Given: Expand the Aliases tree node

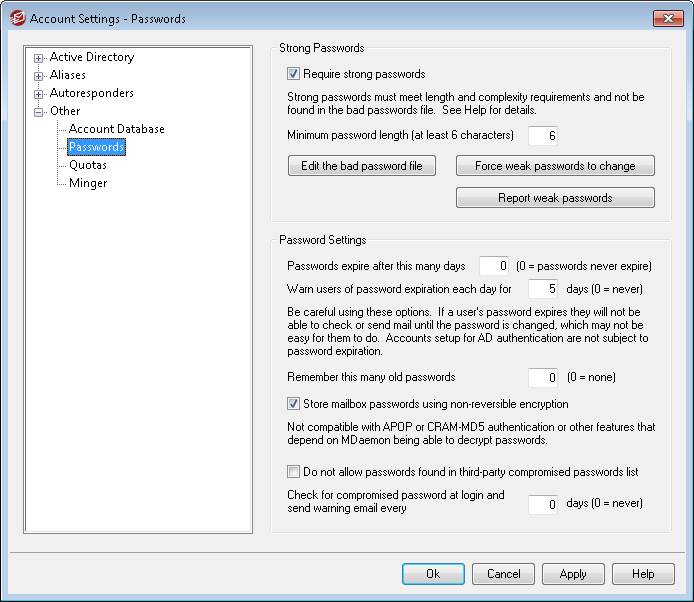Looking at the screenshot, I should 39,76.
